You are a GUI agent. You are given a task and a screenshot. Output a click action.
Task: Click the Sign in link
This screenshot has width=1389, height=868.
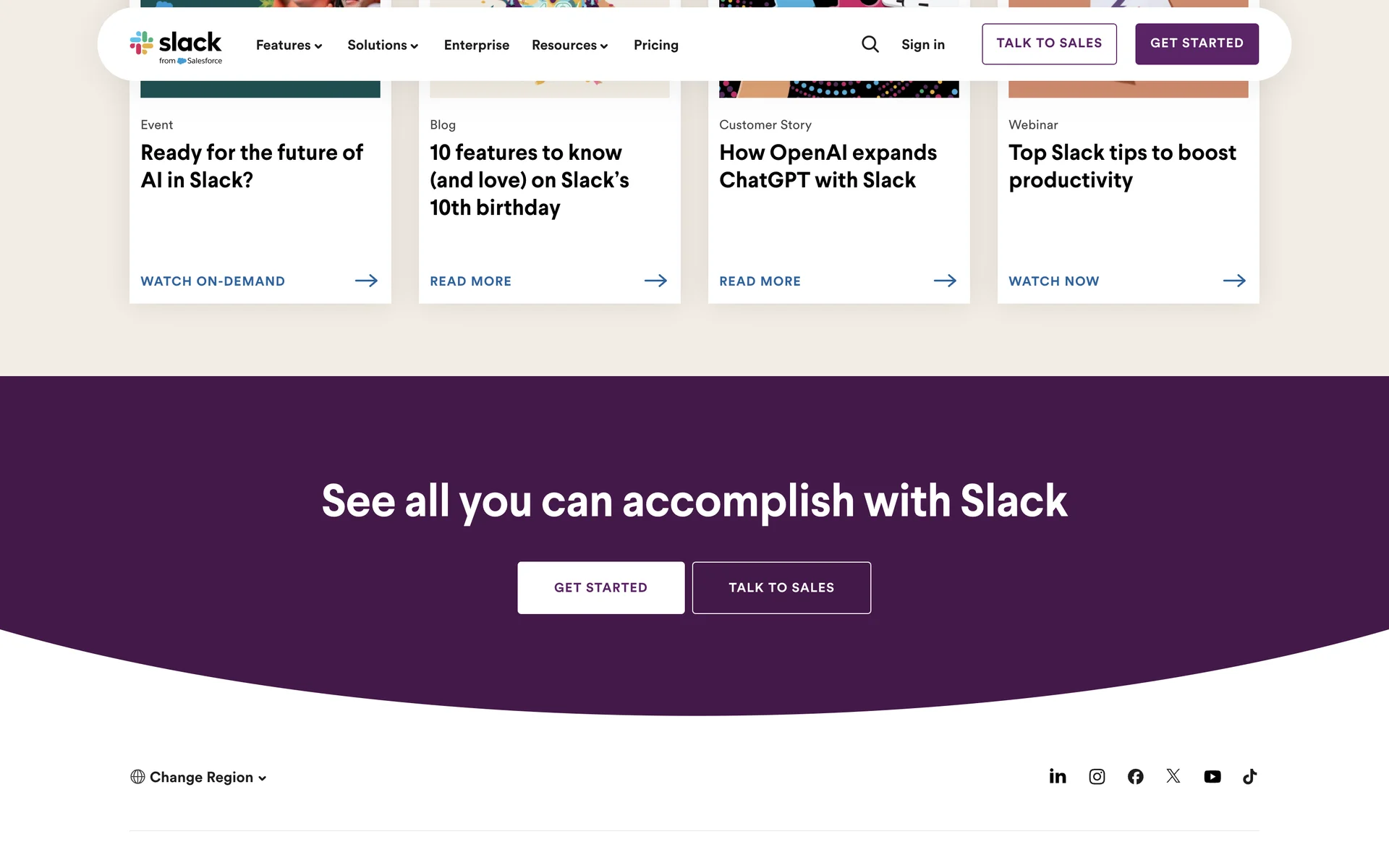coord(922,44)
